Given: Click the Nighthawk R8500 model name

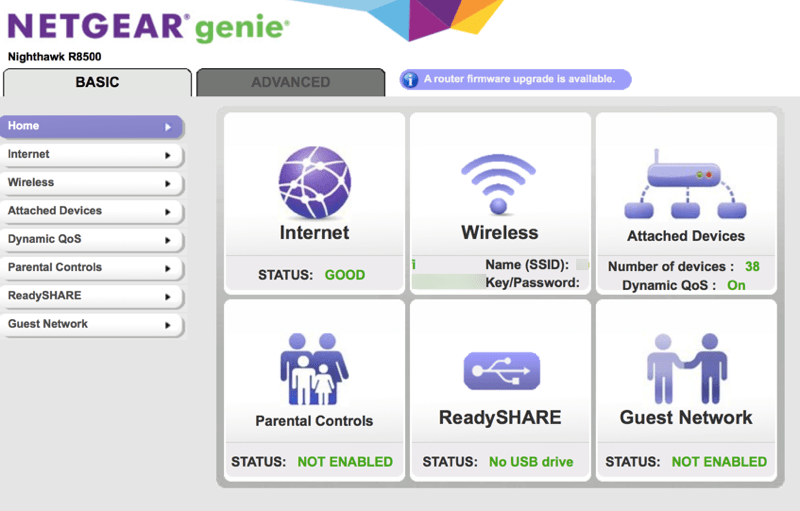Looking at the screenshot, I should pyautogui.click(x=55, y=57).
